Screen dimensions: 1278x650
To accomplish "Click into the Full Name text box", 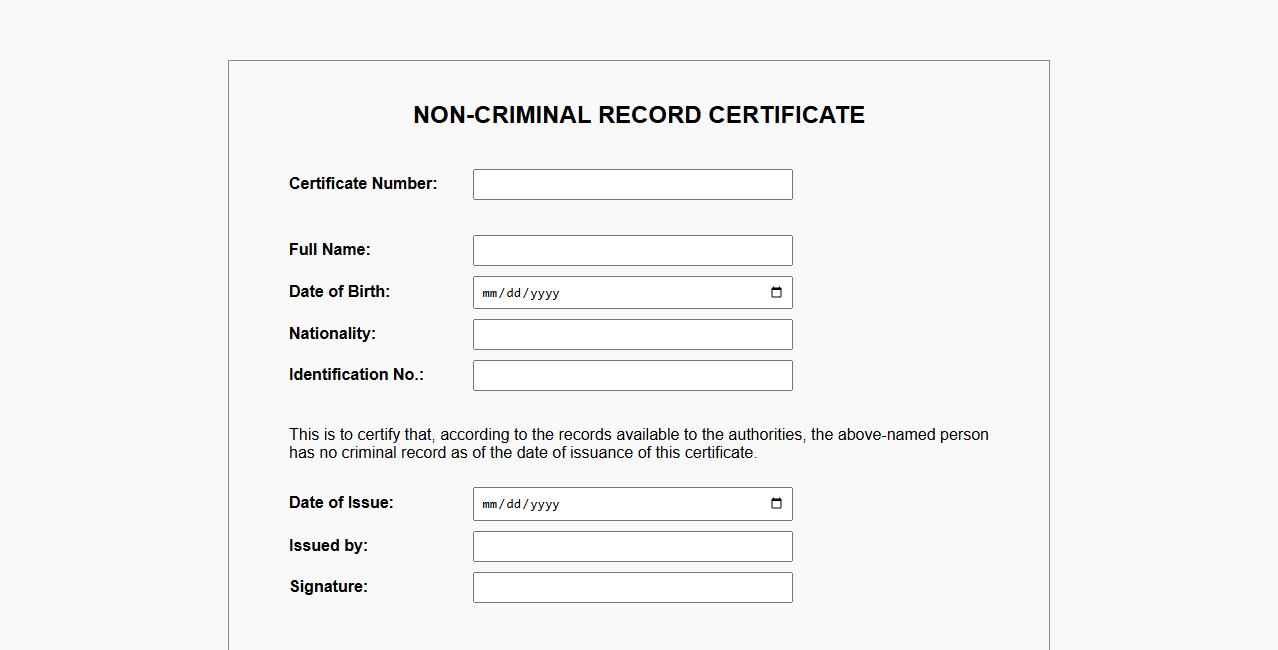I will (632, 251).
